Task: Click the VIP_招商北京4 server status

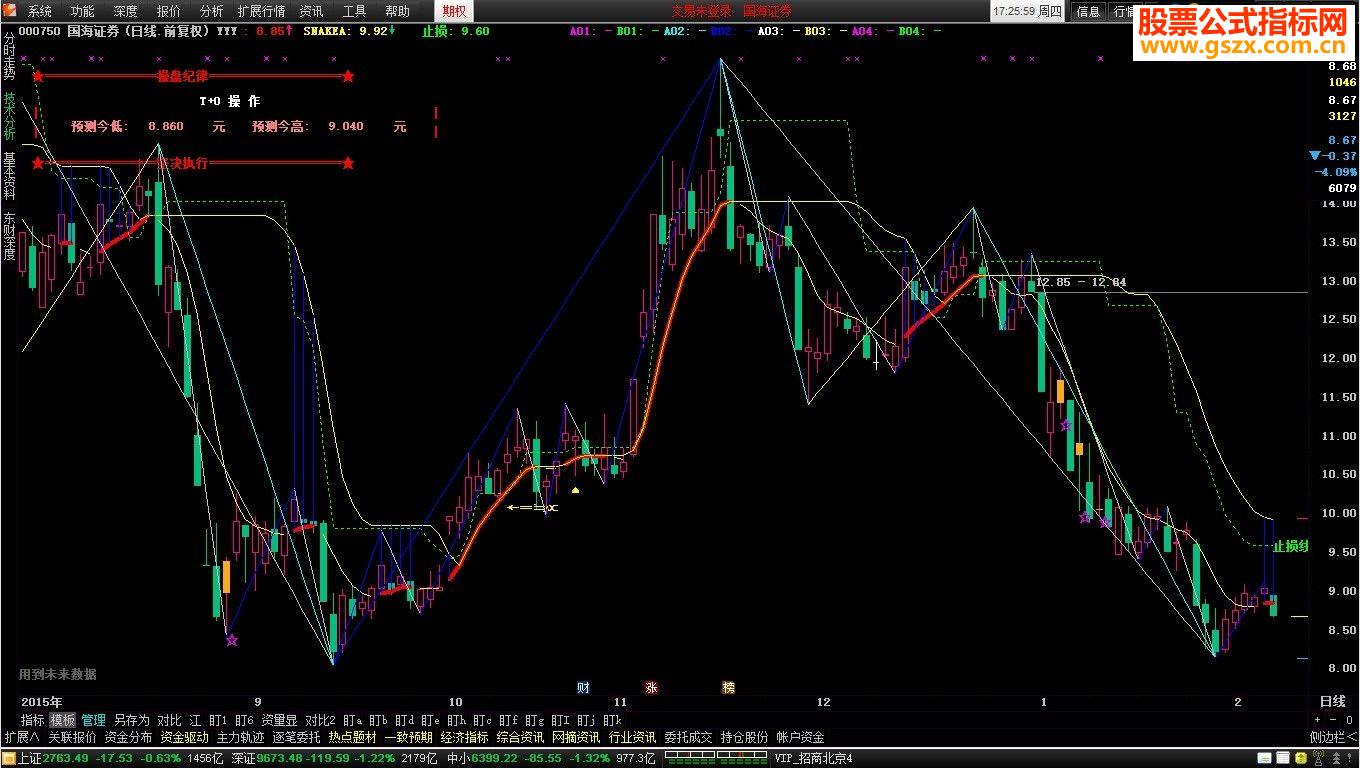Action: (x=813, y=759)
